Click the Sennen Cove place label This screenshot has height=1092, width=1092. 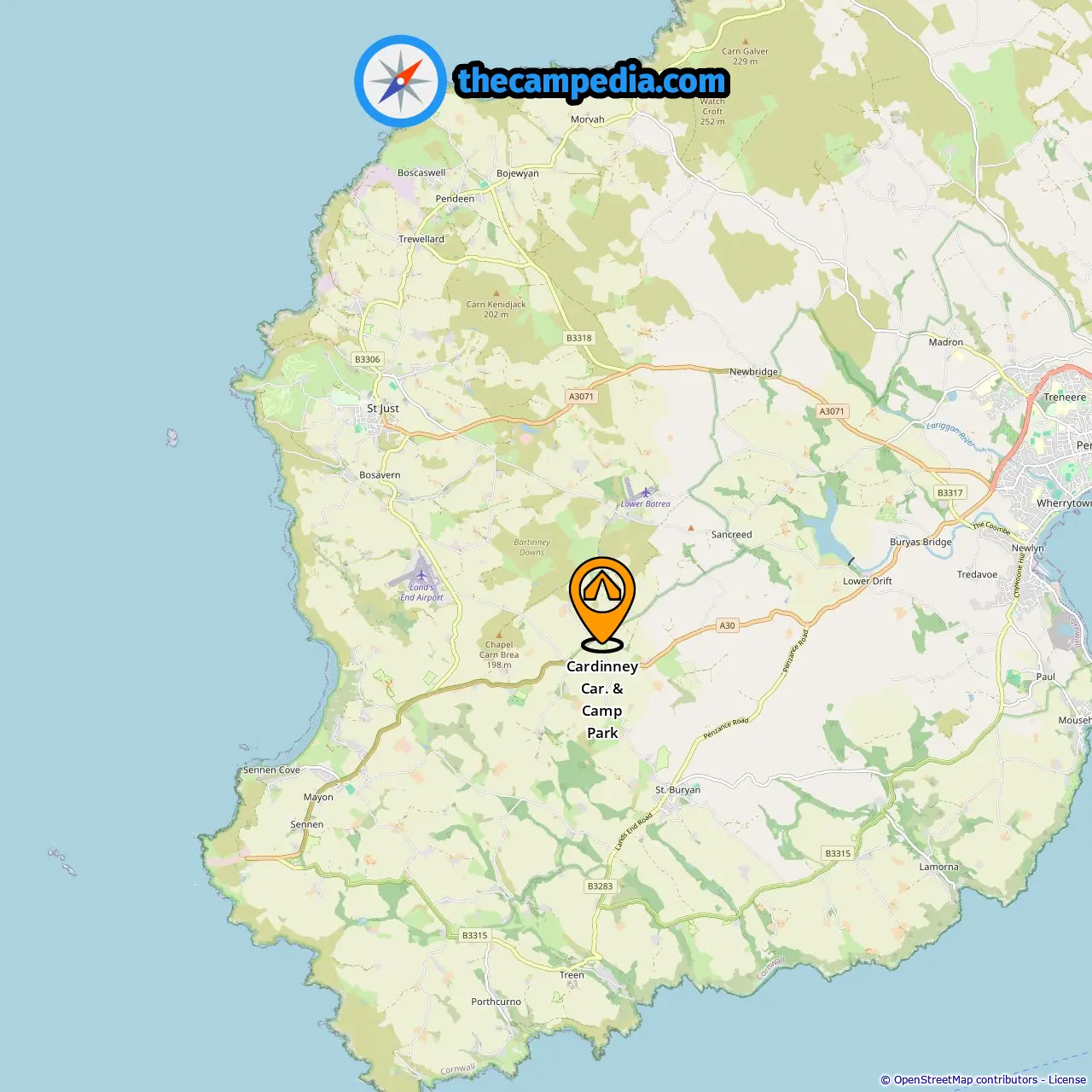(x=271, y=770)
